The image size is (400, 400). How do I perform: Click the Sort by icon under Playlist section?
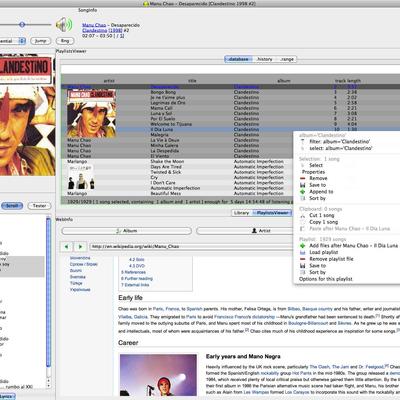click(x=303, y=272)
